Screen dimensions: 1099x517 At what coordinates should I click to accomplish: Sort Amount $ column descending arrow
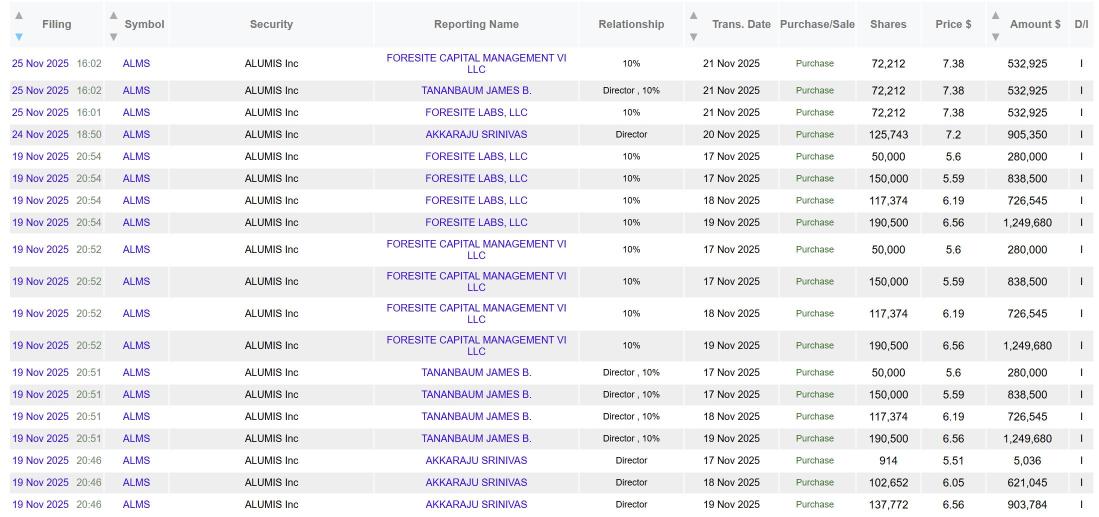click(x=995, y=36)
